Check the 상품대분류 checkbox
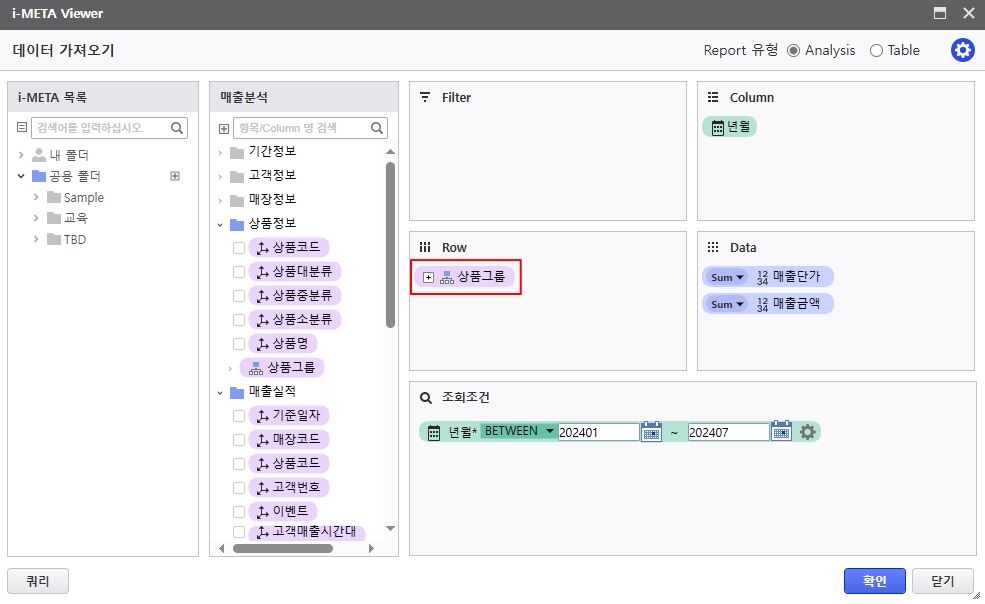The image size is (985, 604). click(239, 272)
